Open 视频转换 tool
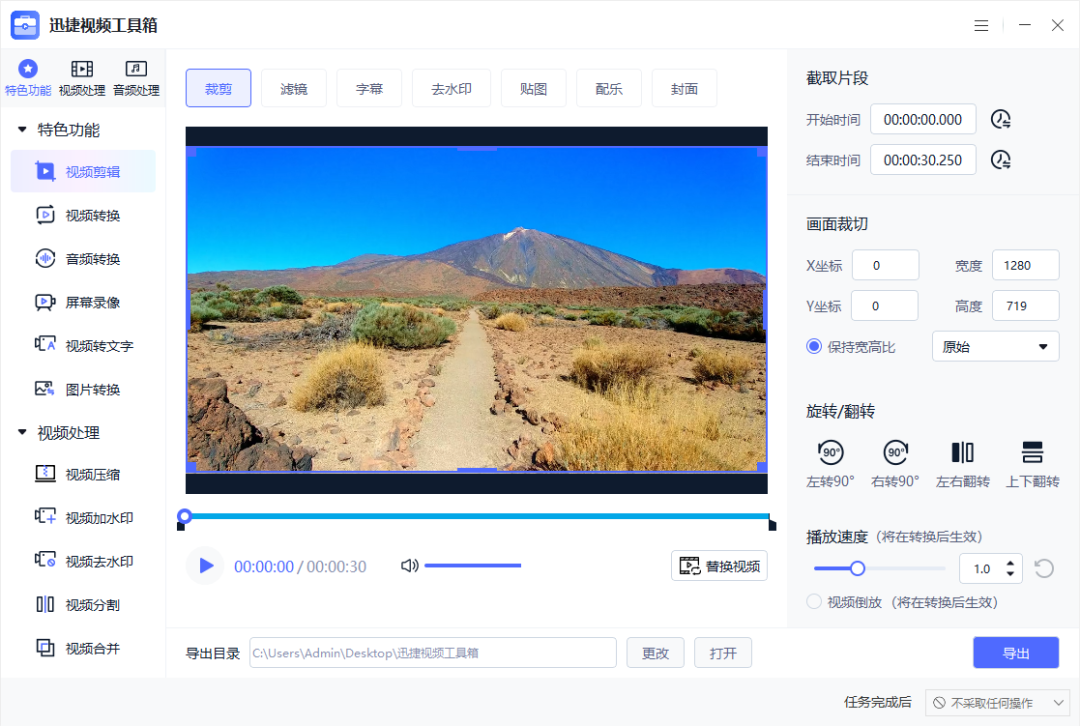 tap(83, 216)
